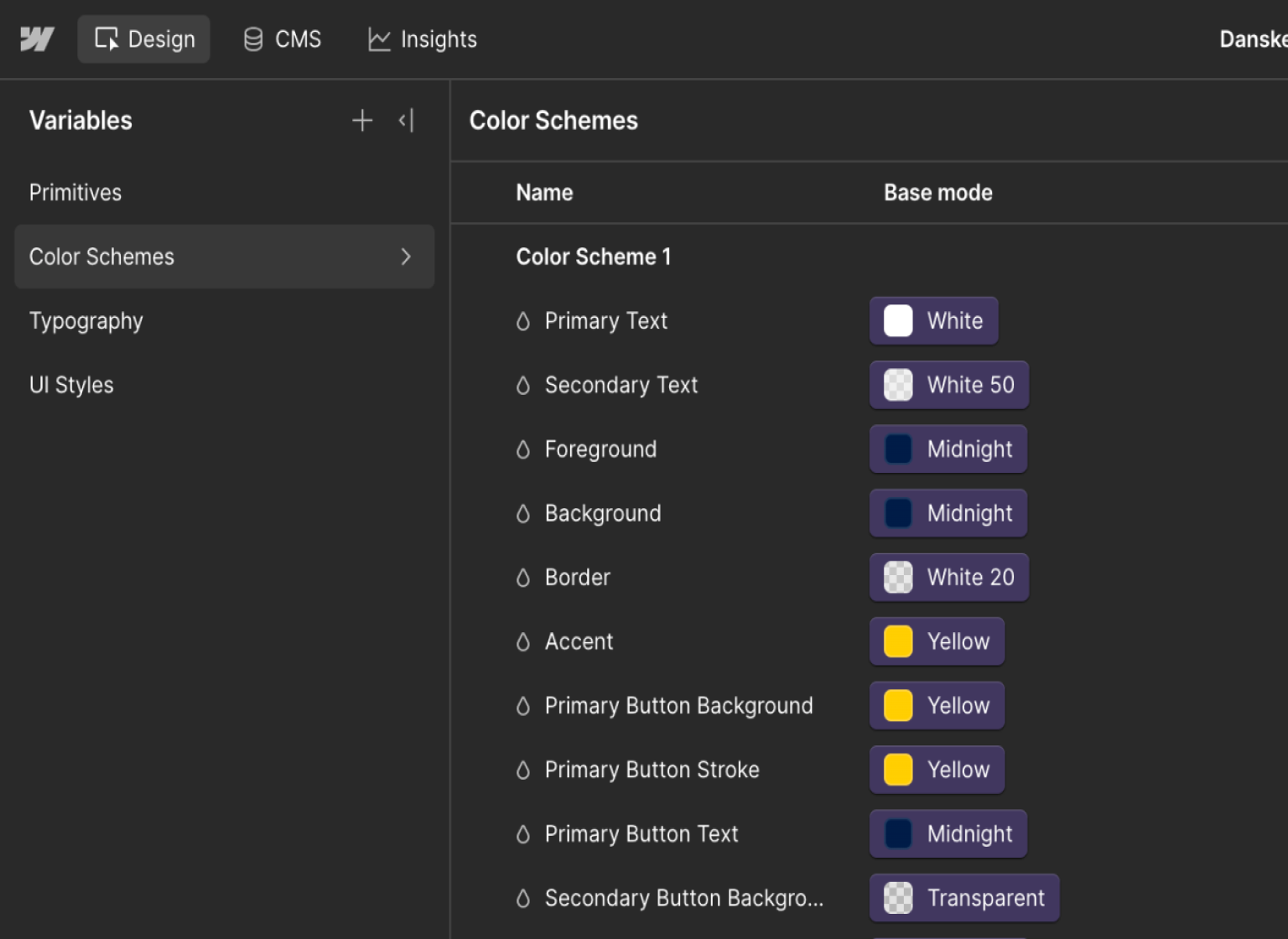This screenshot has width=1288, height=939.
Task: Change Yellow value for Primary Button Stroke
Action: [937, 770]
